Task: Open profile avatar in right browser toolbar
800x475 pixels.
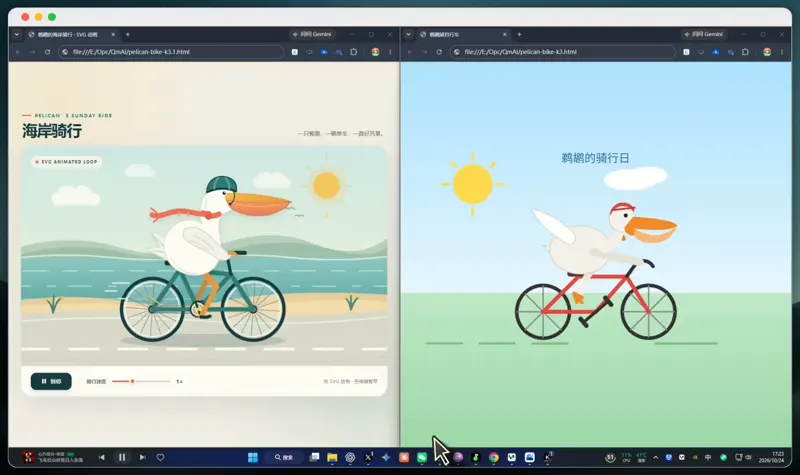Action: click(x=767, y=52)
